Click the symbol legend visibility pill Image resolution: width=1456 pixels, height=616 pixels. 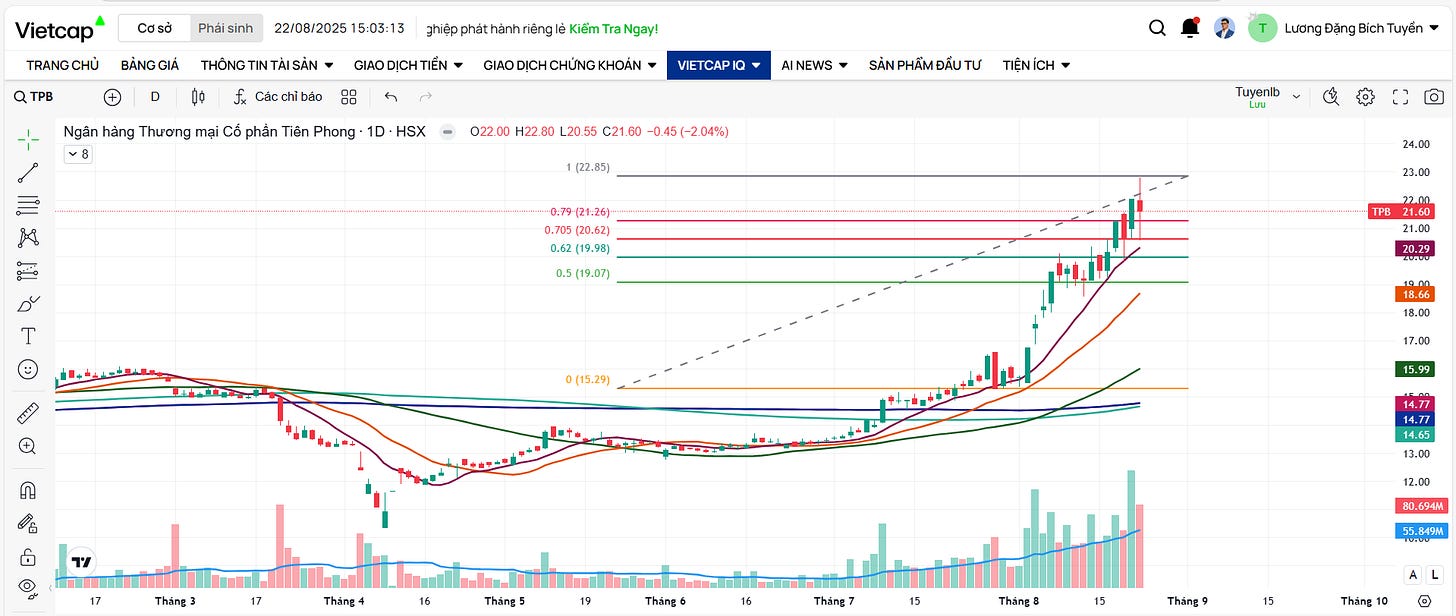[x=447, y=131]
